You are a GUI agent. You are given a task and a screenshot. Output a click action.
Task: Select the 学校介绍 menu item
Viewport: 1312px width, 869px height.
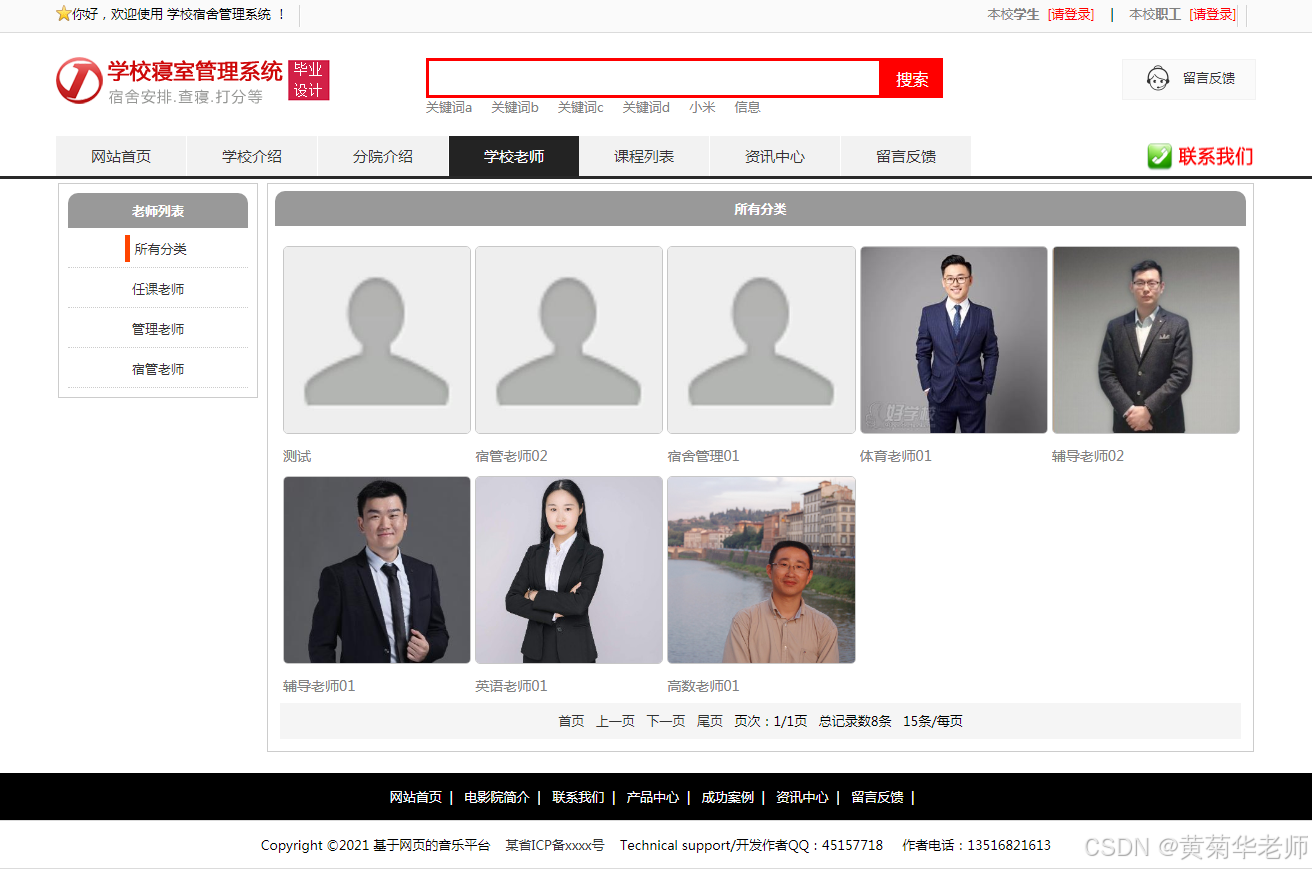point(252,156)
